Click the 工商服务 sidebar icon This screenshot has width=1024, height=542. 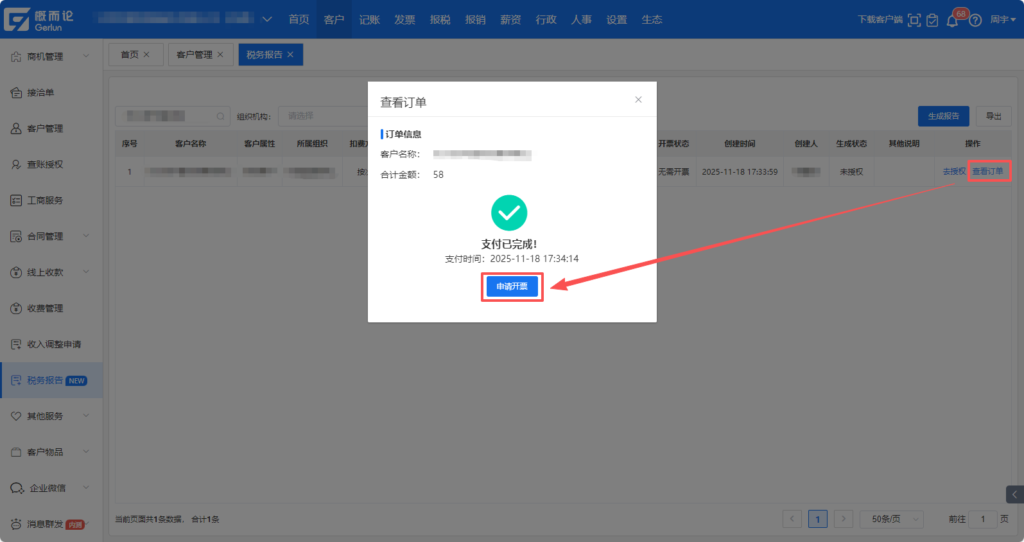pyautogui.click(x=16, y=200)
